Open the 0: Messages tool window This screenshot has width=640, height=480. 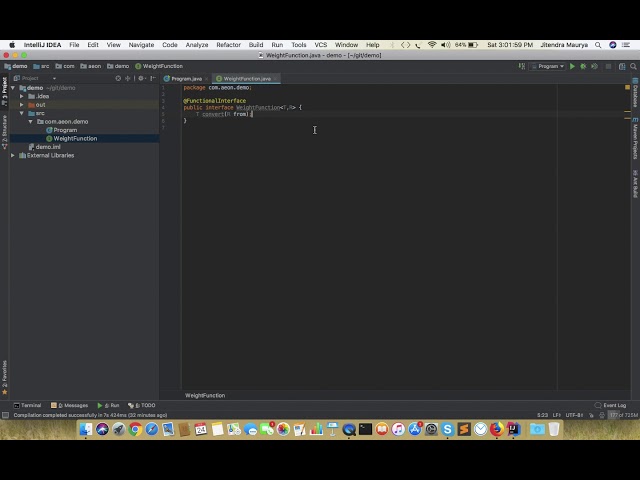click(69, 405)
